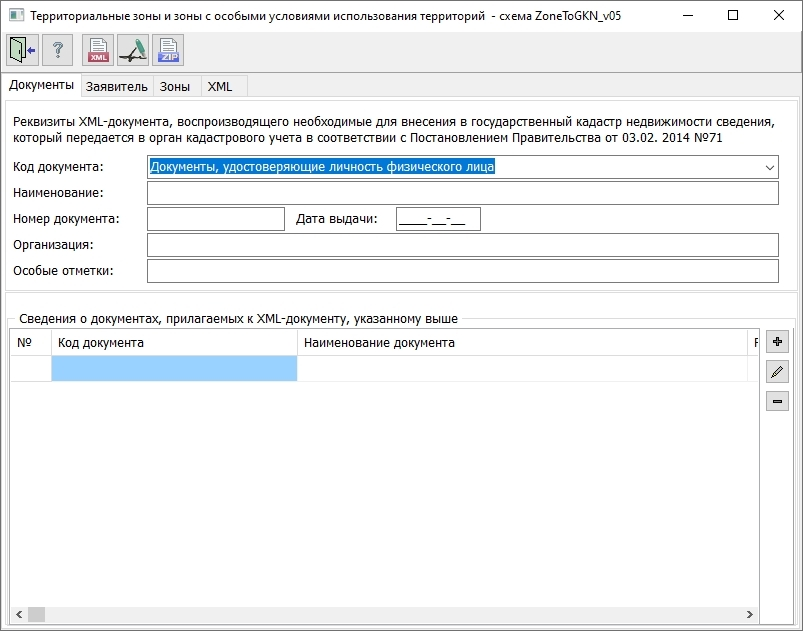Image resolution: width=803 pixels, height=631 pixels.
Task: Select the Документы tab
Action: [42, 86]
